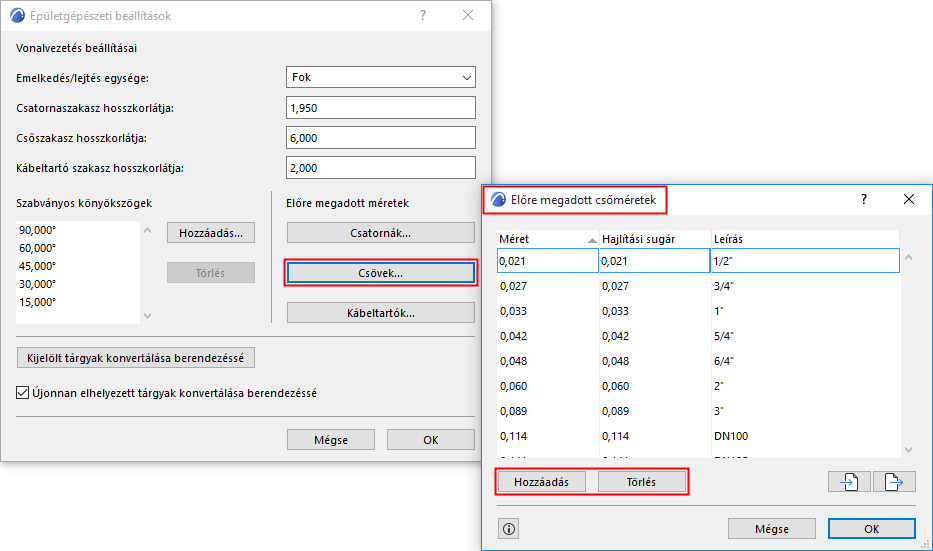Click OK in Épületgépészeti beállítások dialog
This screenshot has width=933, height=551.
coord(431,440)
